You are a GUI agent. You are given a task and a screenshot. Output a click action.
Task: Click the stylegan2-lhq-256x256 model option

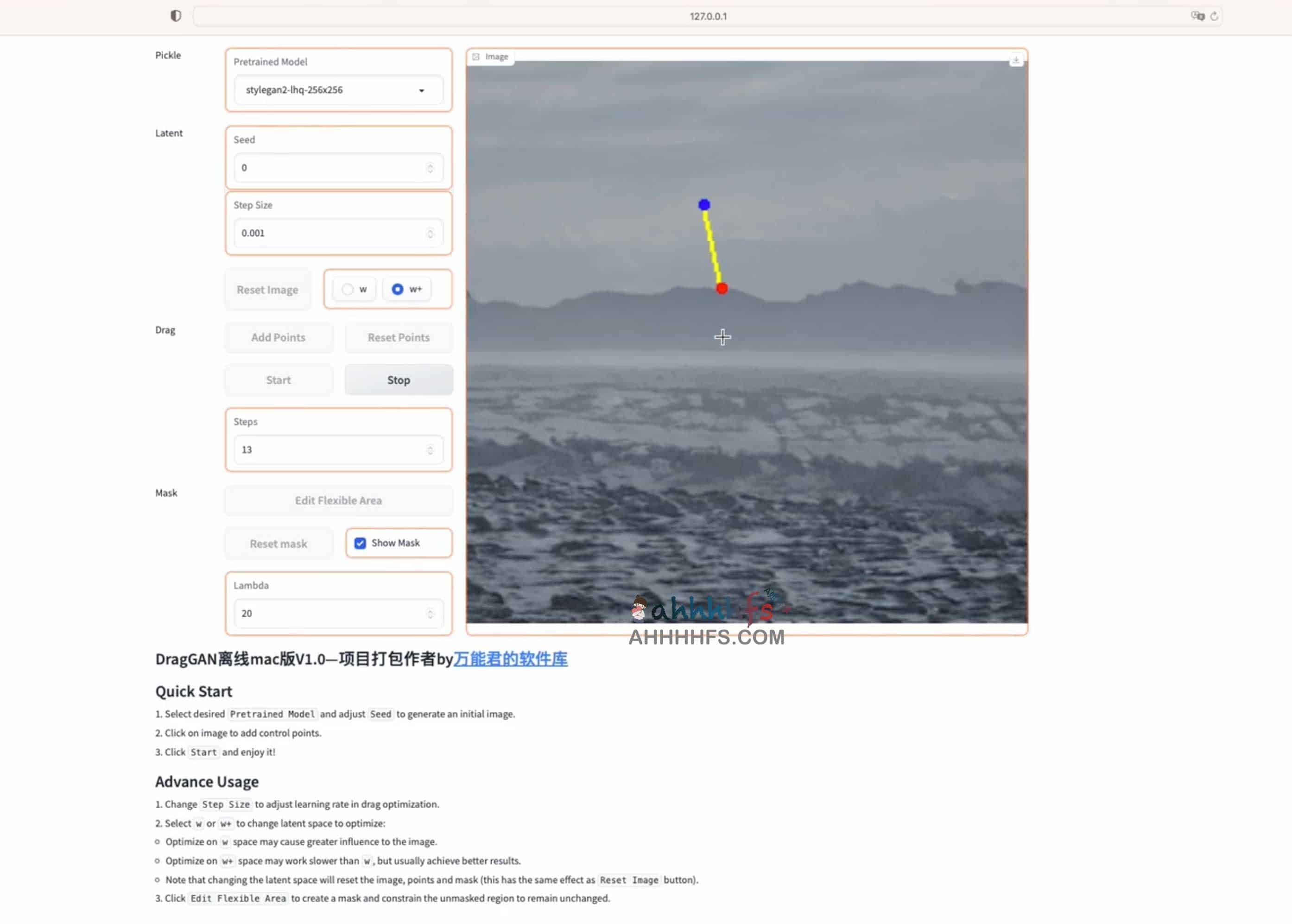(336, 90)
